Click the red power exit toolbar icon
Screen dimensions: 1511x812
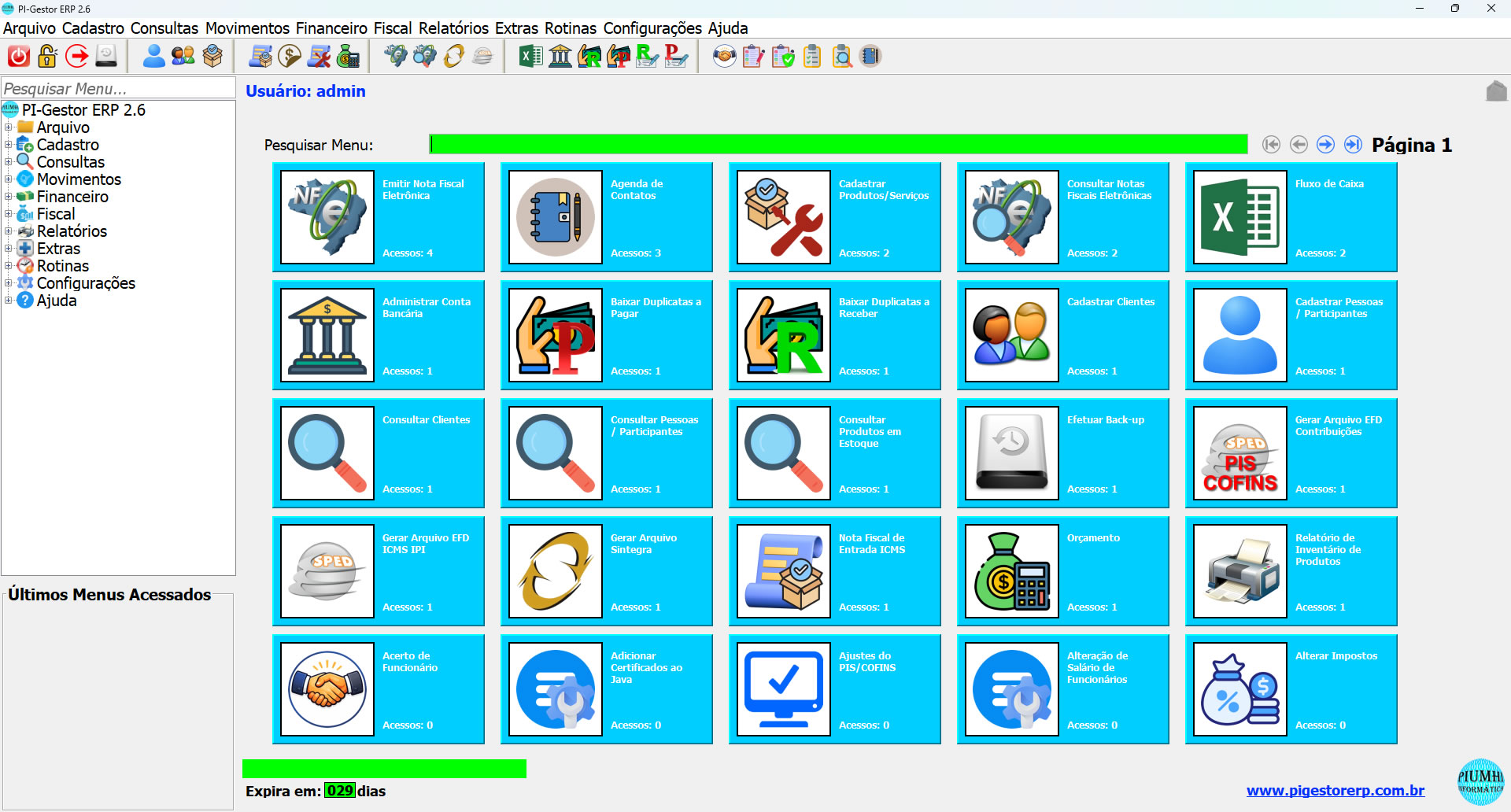(19, 57)
